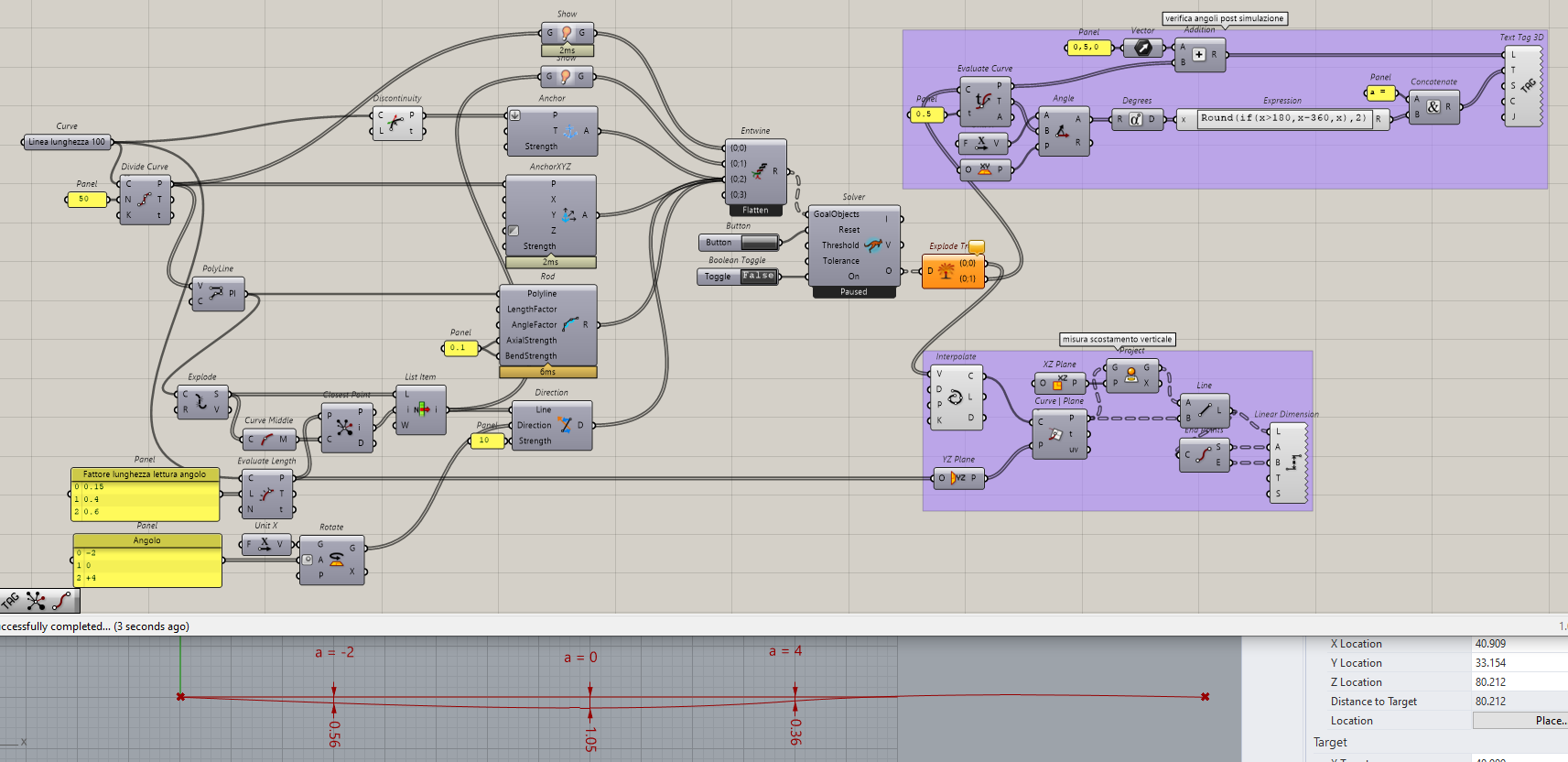Image resolution: width=1568 pixels, height=762 pixels.
Task: Click the Kangaroo Solver icon
Action: tap(873, 245)
